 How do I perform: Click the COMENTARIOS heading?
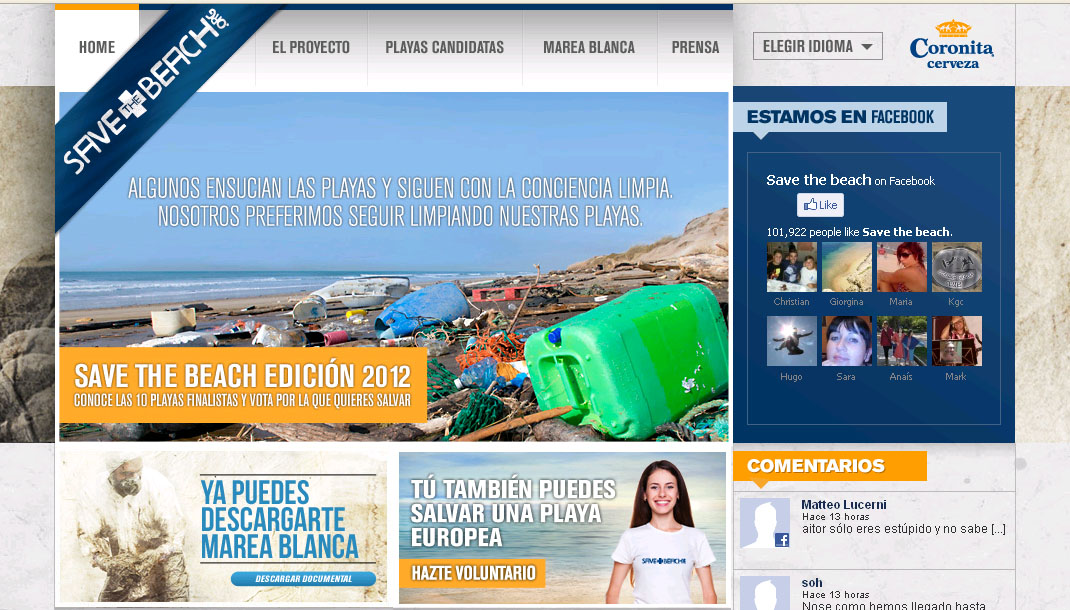click(830, 466)
